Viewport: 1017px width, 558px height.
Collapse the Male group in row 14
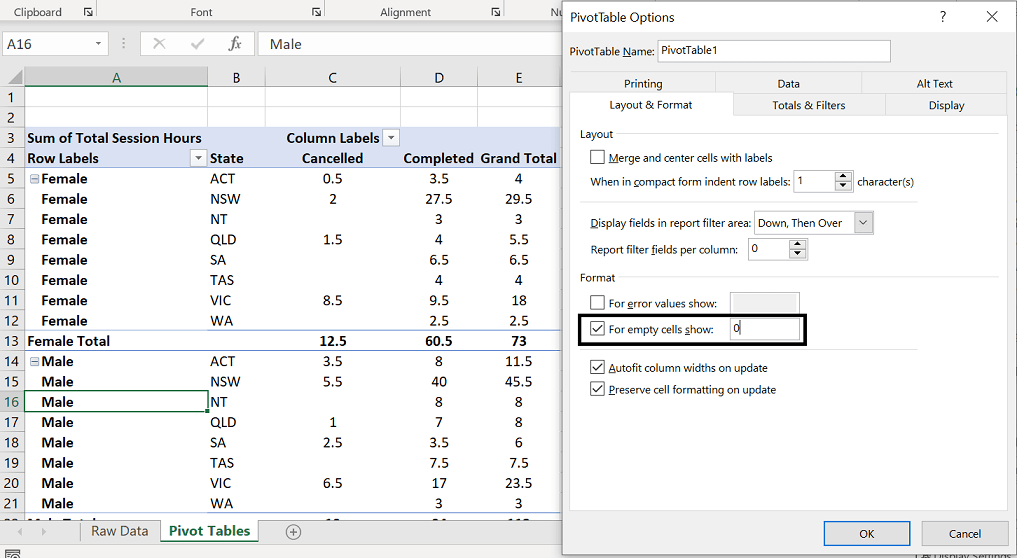pyautogui.click(x=34, y=361)
